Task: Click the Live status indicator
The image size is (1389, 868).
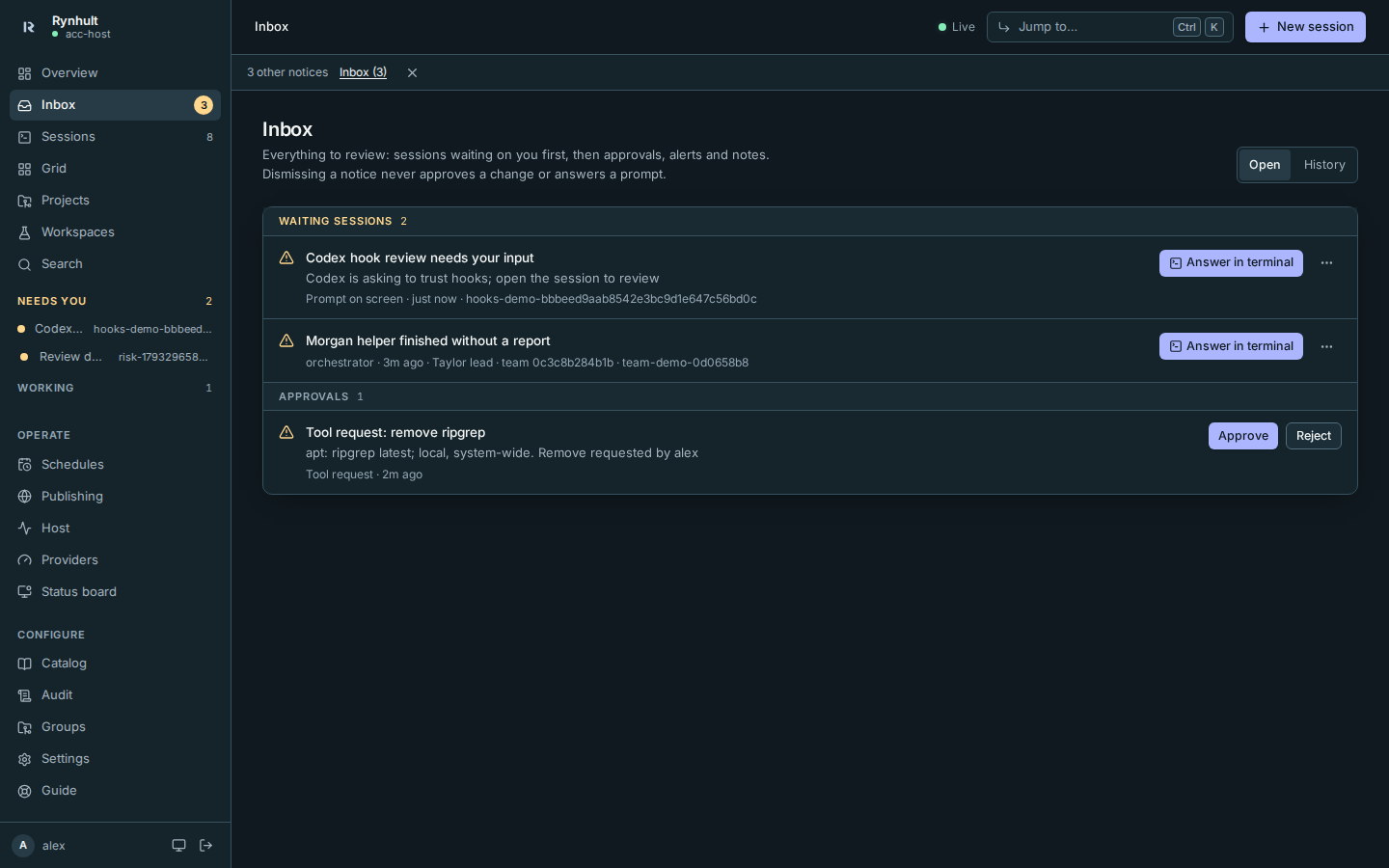Action: pos(957,27)
